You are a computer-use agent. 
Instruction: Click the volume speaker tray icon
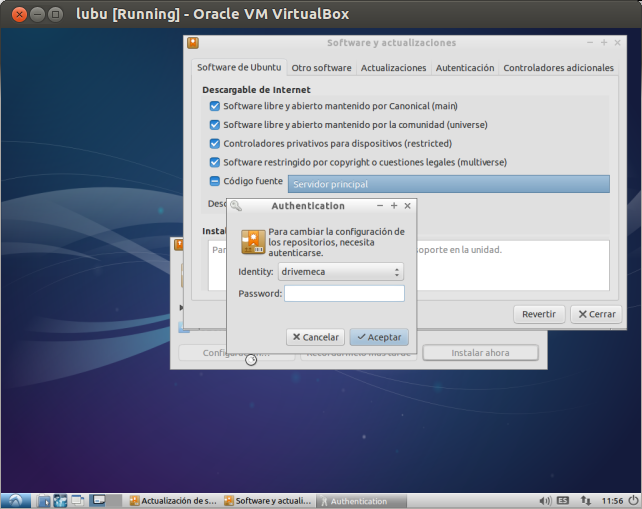coord(545,501)
